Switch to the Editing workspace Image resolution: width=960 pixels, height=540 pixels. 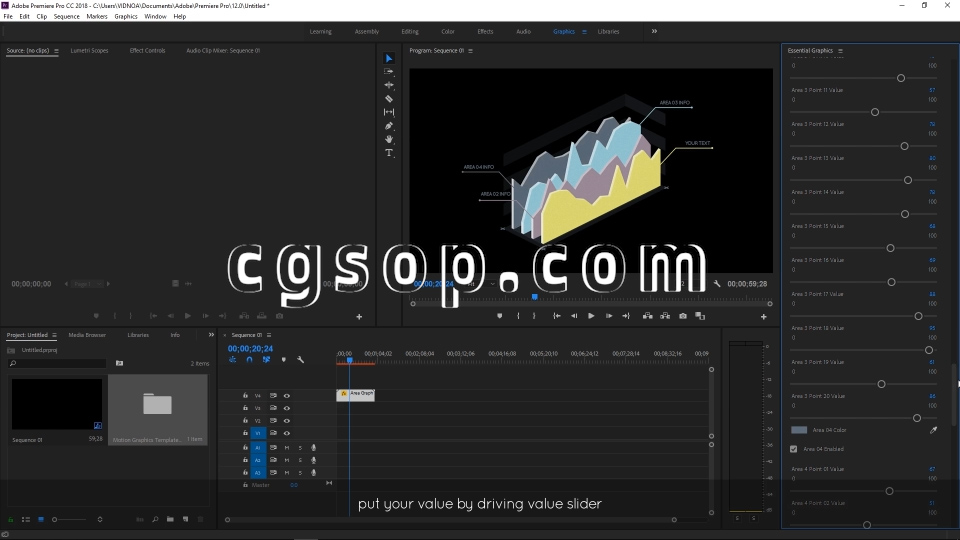(410, 31)
